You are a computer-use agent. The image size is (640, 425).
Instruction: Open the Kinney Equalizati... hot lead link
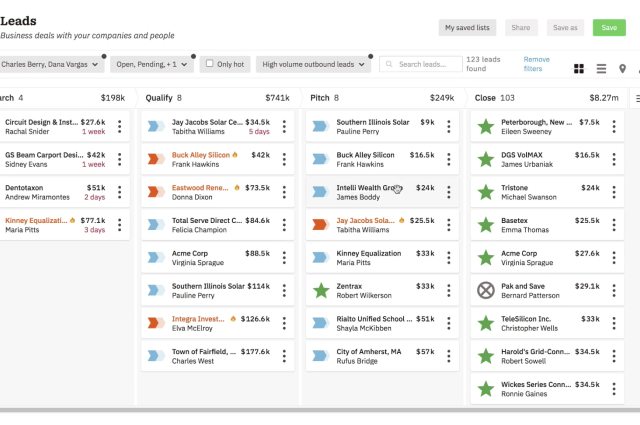coord(36,220)
